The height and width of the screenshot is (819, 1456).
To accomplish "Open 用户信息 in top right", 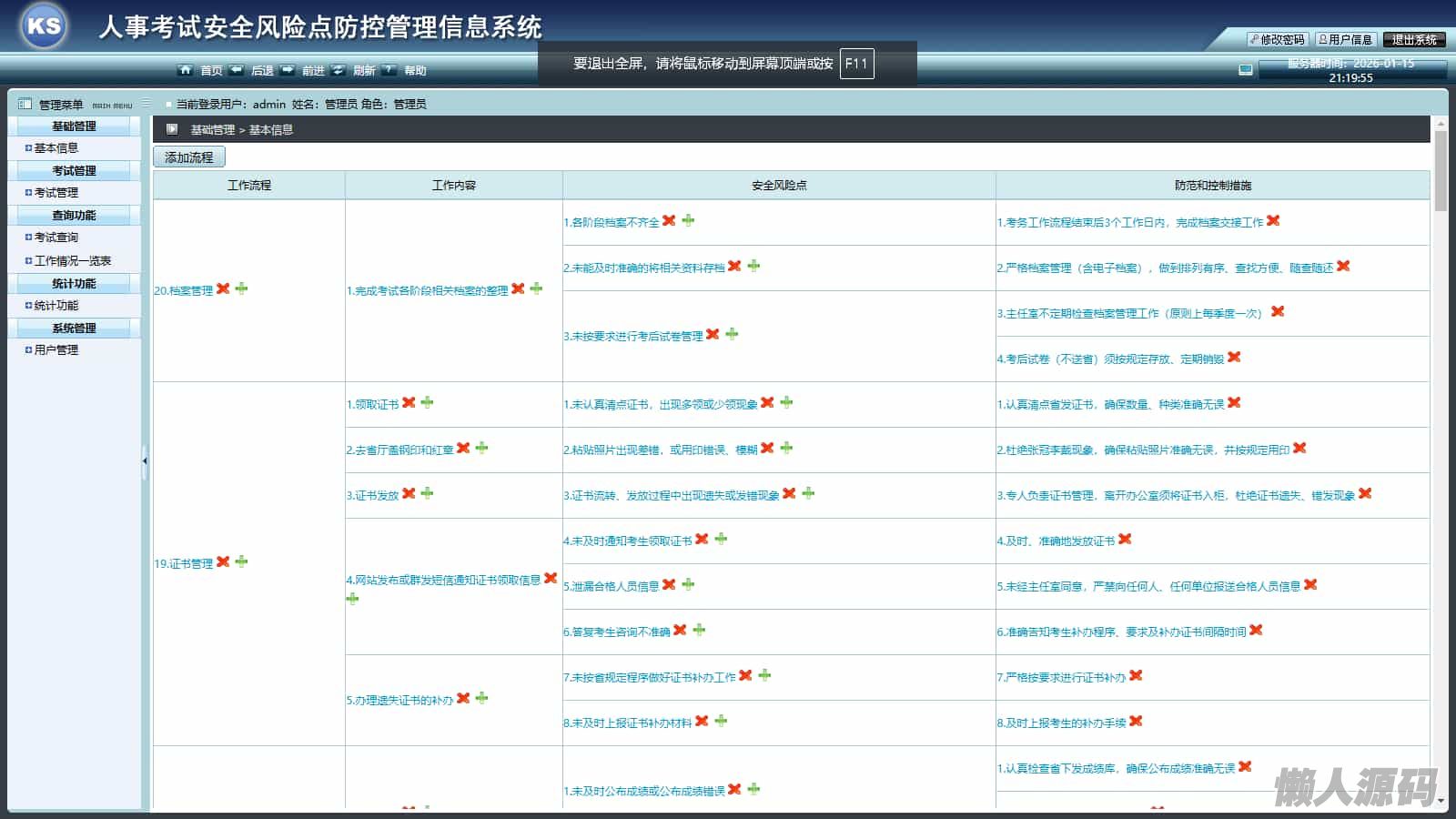I will point(1345,39).
